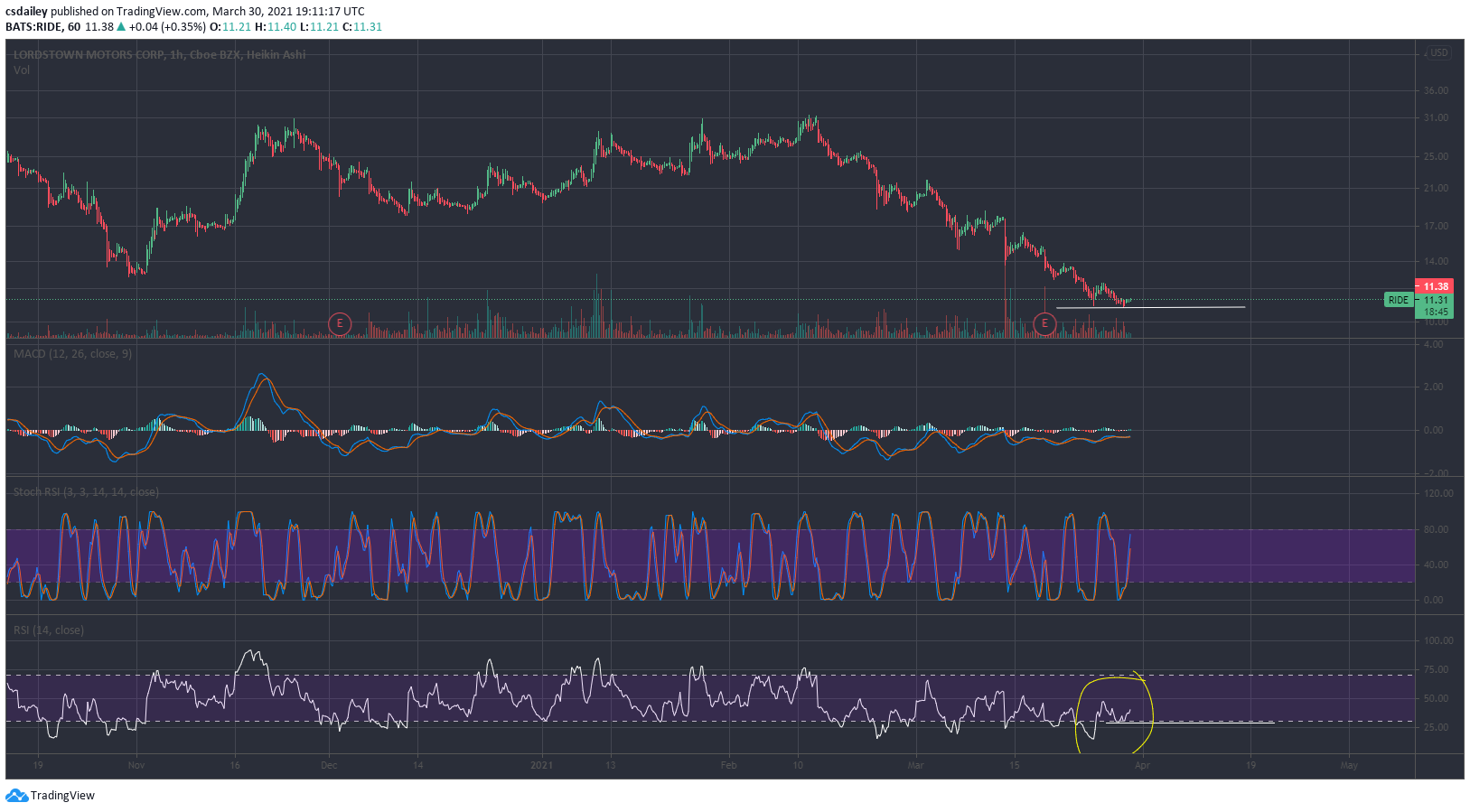Screen dimensions: 1470x812
Task: Click the 31.00 price axis label
Action: [1436, 118]
